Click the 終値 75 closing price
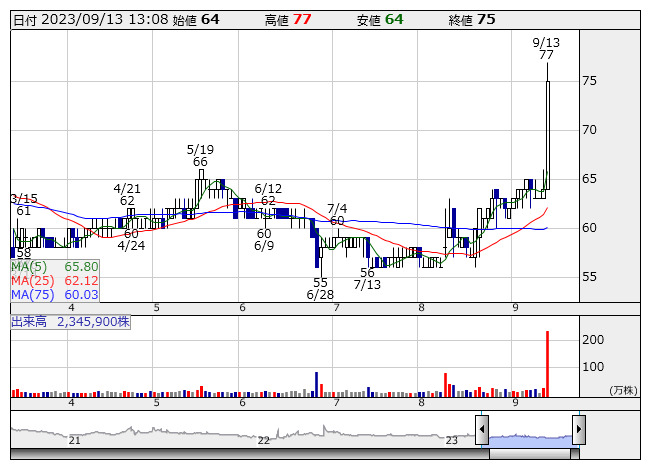This screenshot has width=653, height=470. [472, 20]
